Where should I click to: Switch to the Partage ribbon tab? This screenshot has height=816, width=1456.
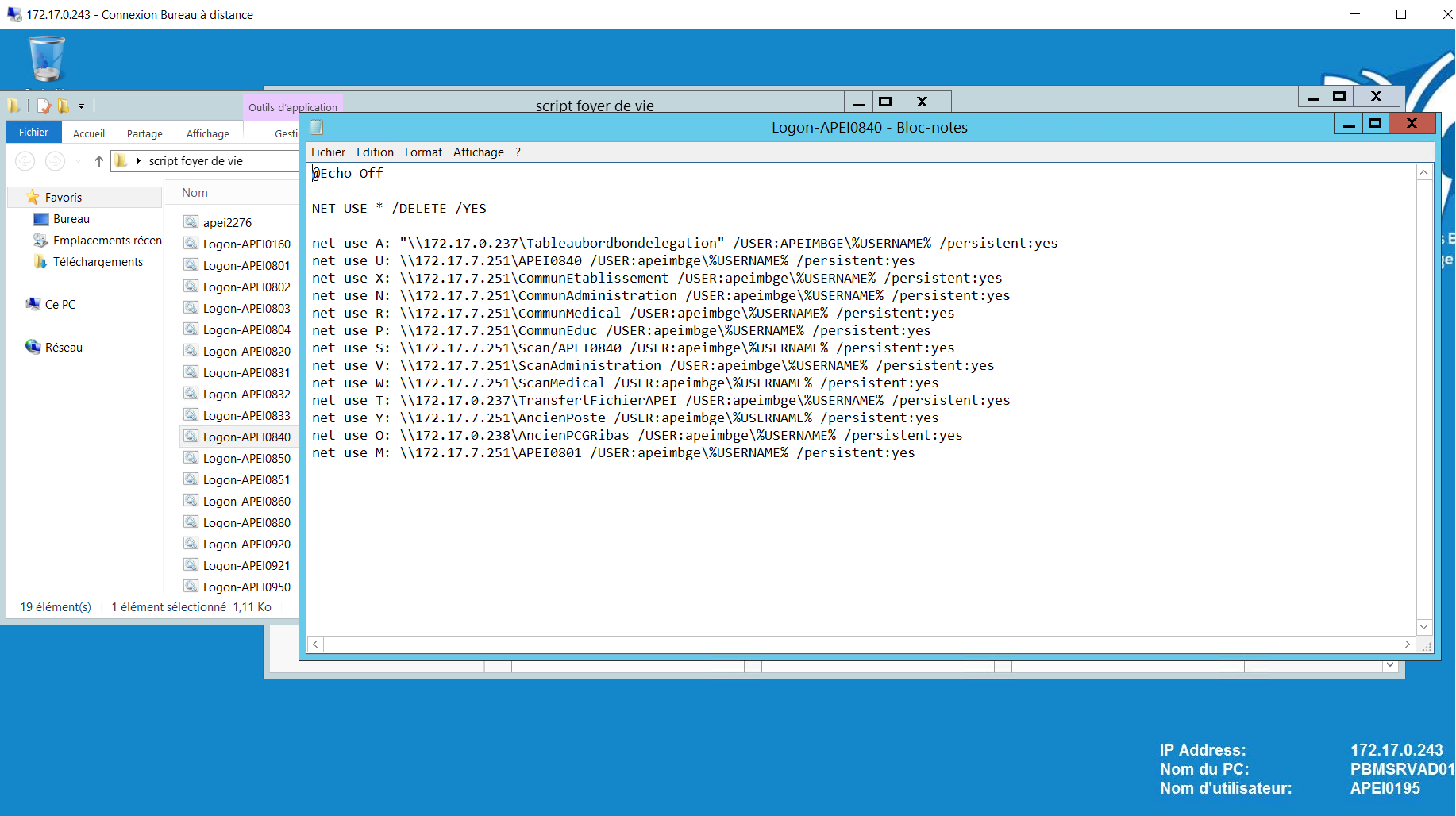point(144,133)
